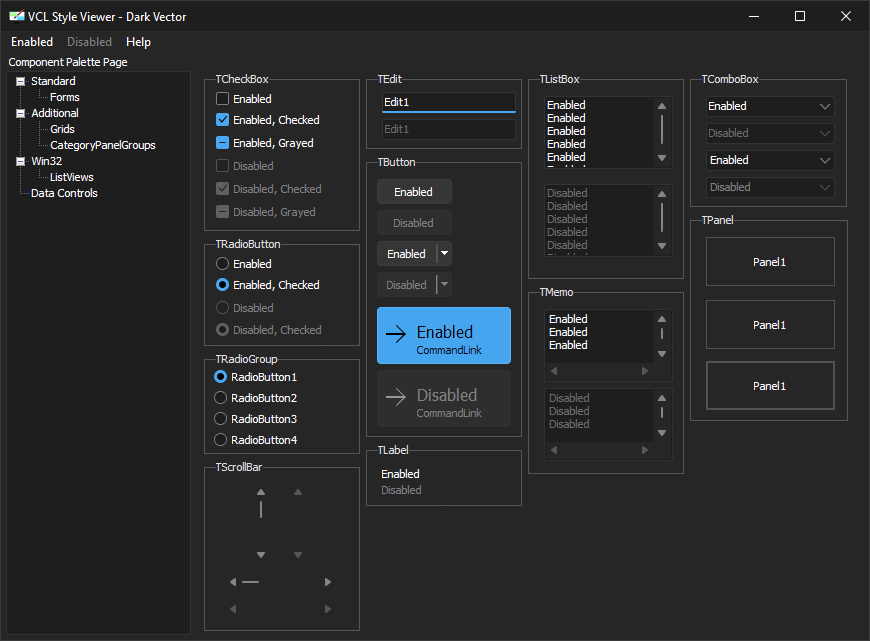Image resolution: width=870 pixels, height=641 pixels.
Task: Click down arrow of disabled TMemo scrollbar
Action: click(x=661, y=432)
